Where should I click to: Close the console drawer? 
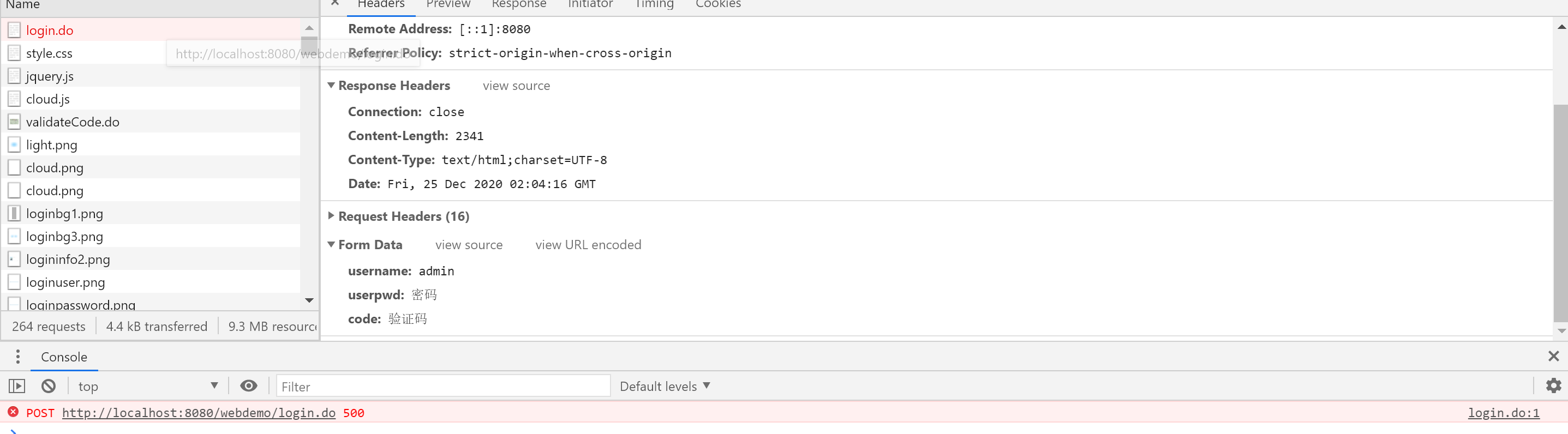coord(1553,356)
